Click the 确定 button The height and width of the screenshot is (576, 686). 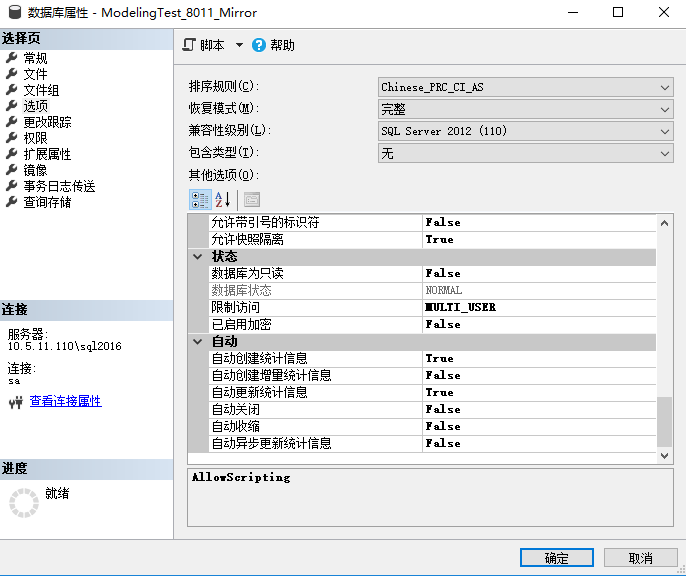pos(556,558)
